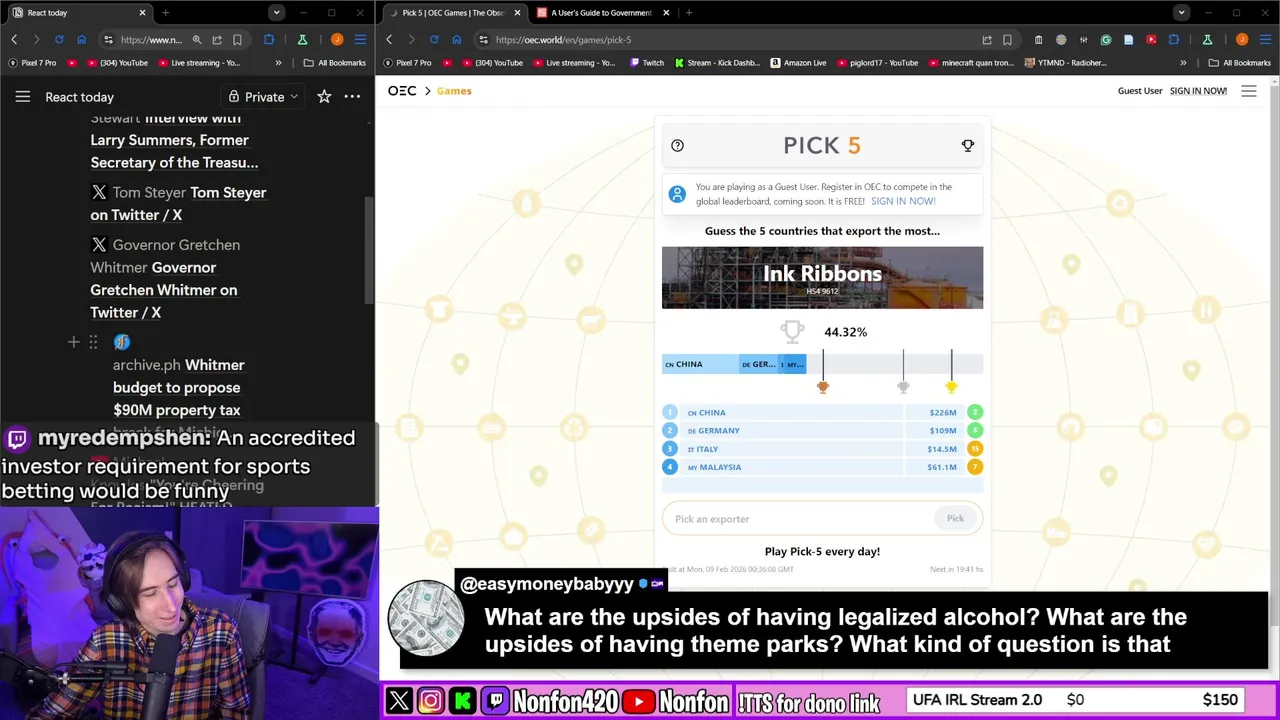This screenshot has height=720, width=1280.
Task: Open browser menu in OEC browser window
Action: click(1265, 40)
